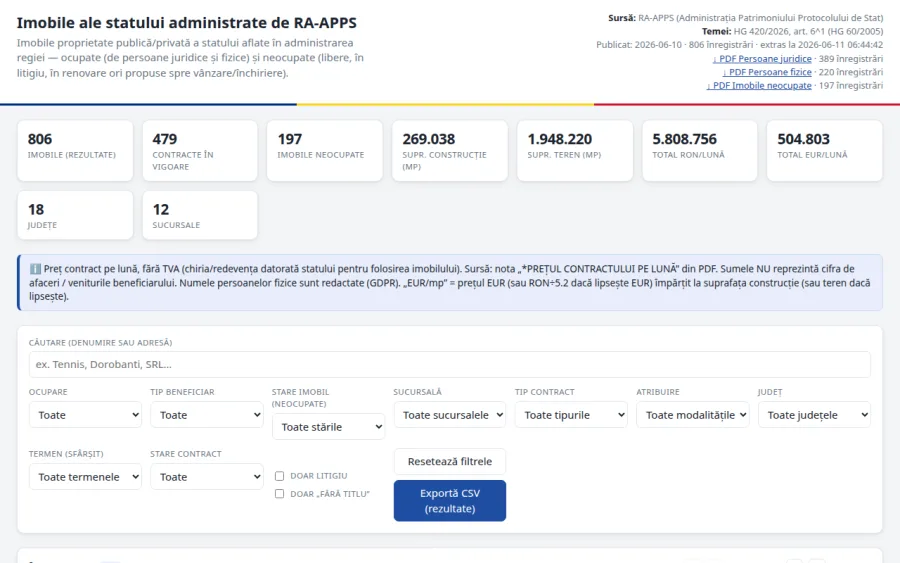Click the 5.808.756 Total RON/lună card
The height and width of the screenshot is (563, 900).
pyautogui.click(x=700, y=150)
